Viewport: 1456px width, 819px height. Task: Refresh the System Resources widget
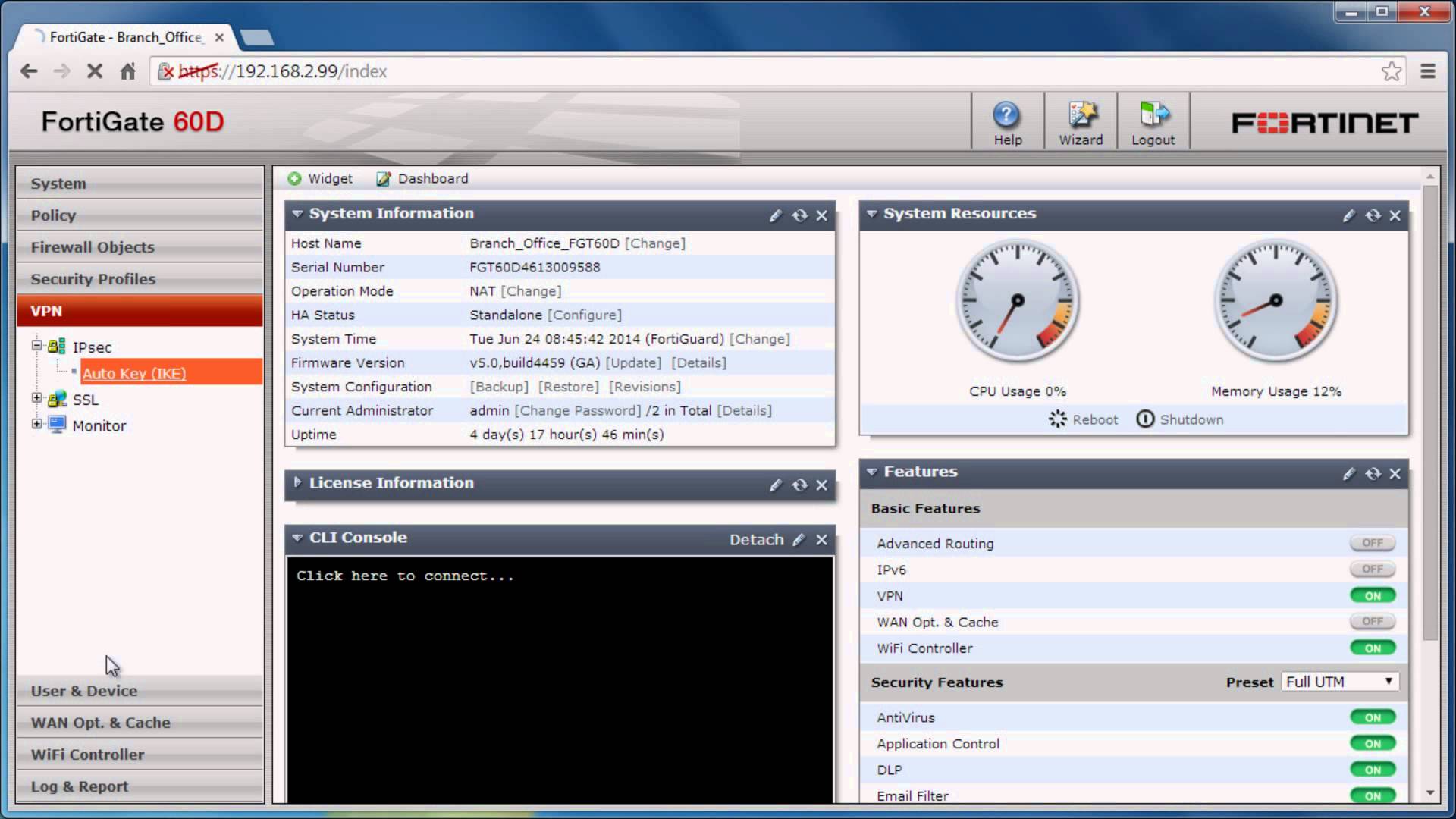pos(1373,216)
